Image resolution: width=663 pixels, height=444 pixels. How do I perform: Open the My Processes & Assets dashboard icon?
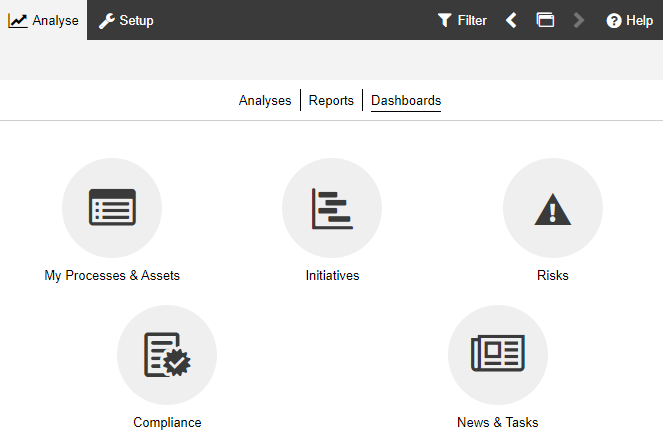coord(112,208)
